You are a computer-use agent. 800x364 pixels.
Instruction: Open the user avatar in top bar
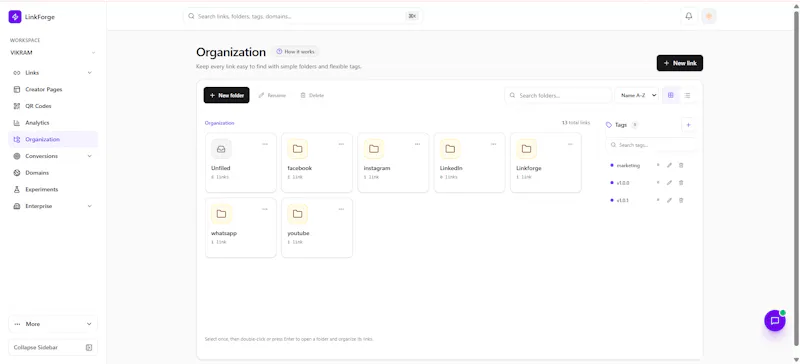709,16
